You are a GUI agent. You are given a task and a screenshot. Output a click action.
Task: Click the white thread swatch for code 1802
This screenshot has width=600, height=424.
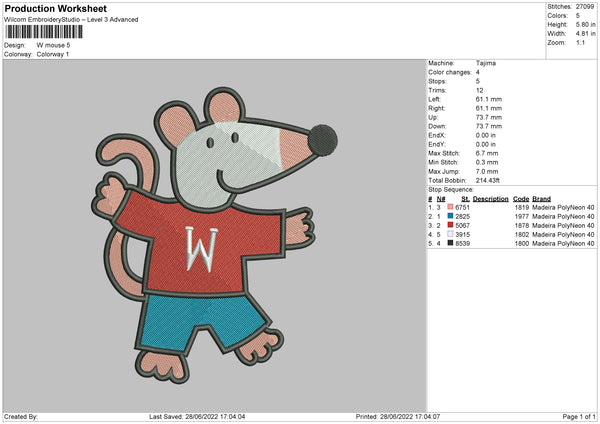[x=450, y=234]
